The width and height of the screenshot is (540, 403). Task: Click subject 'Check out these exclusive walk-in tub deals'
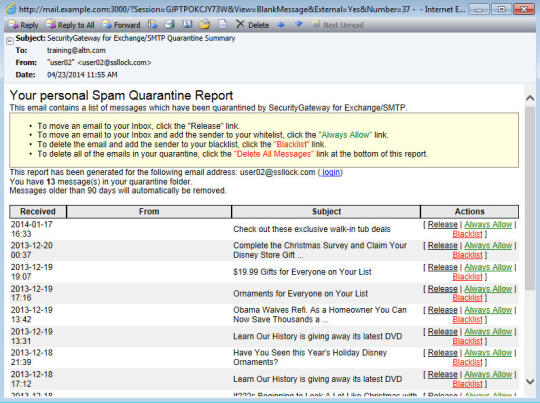click(312, 229)
